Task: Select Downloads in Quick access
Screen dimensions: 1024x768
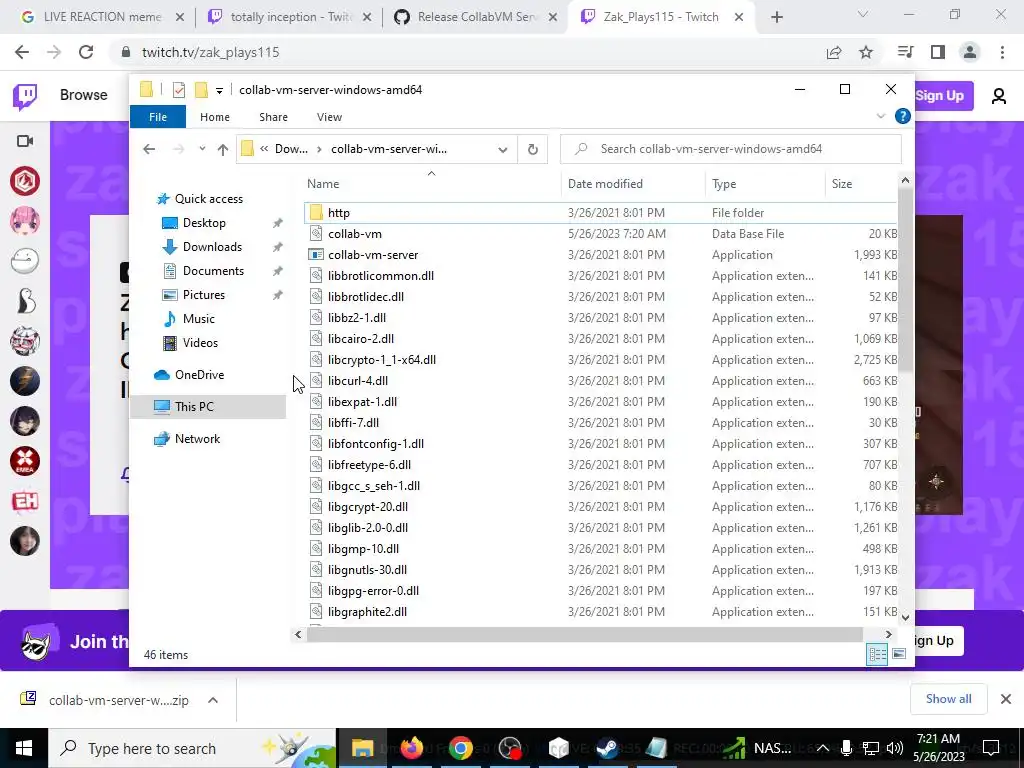Action: (212, 247)
